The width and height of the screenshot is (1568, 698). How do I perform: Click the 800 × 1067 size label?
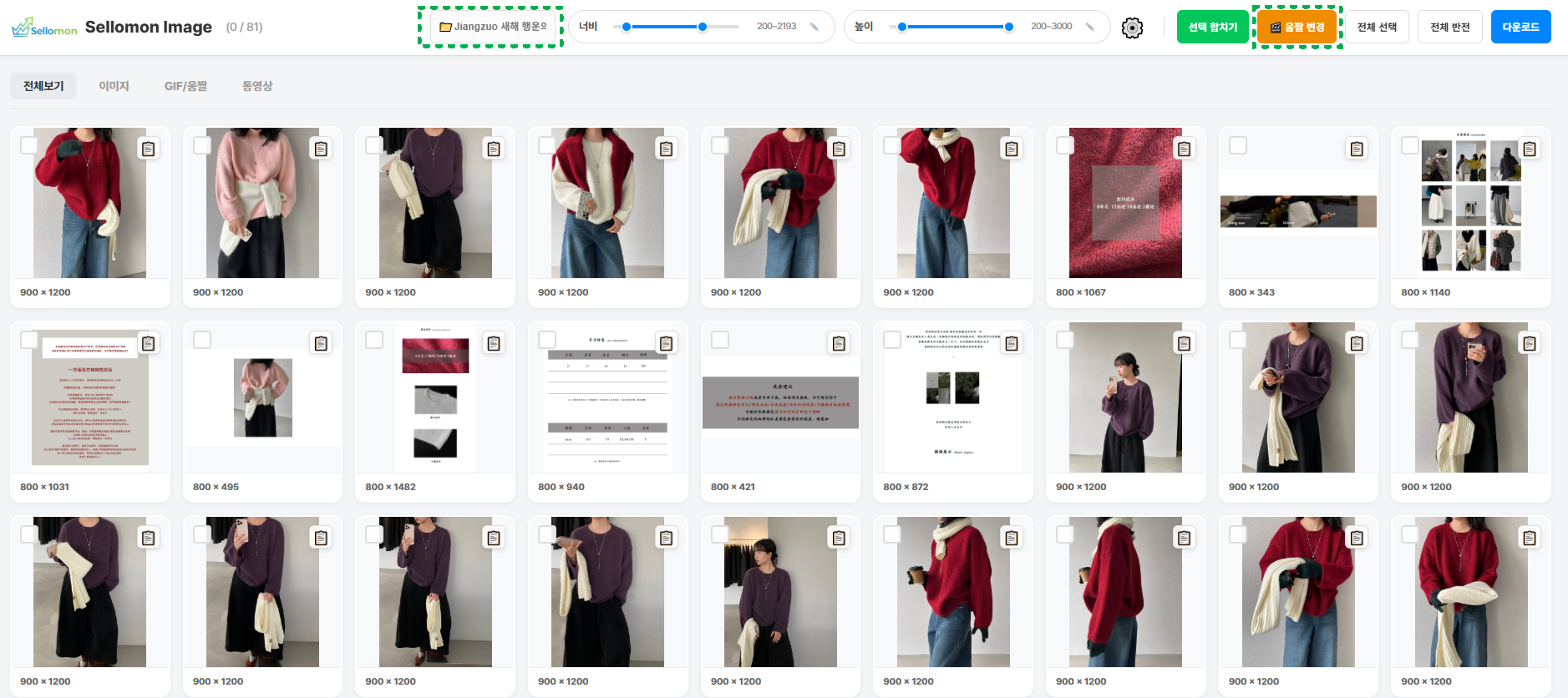pos(1080,292)
